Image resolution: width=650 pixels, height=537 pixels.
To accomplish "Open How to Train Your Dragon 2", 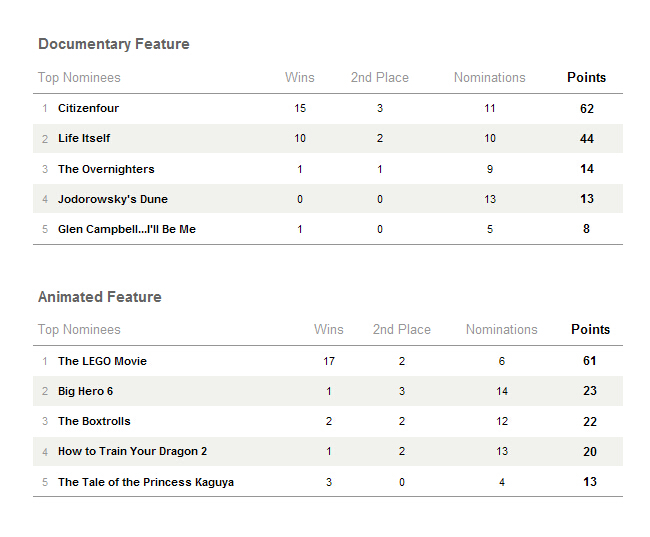I will [133, 451].
